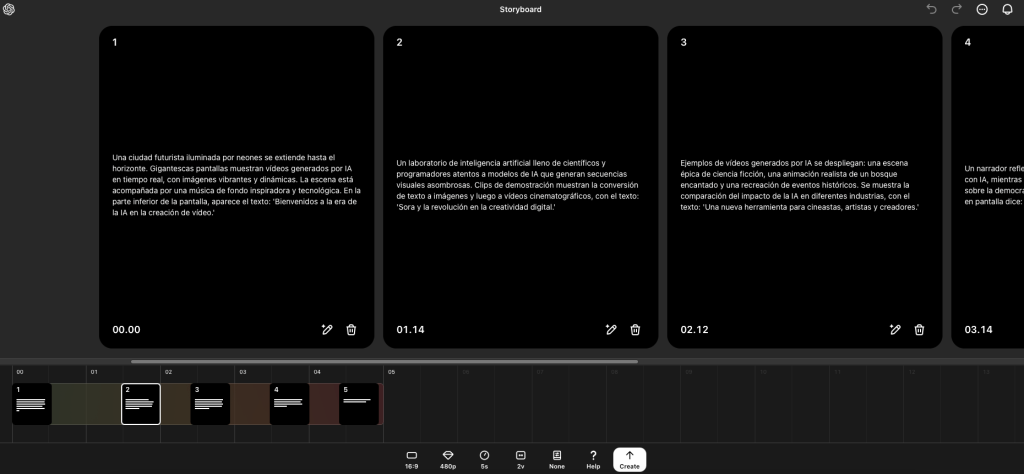
Task: Click the edit pencil on card 2
Action: pos(611,329)
